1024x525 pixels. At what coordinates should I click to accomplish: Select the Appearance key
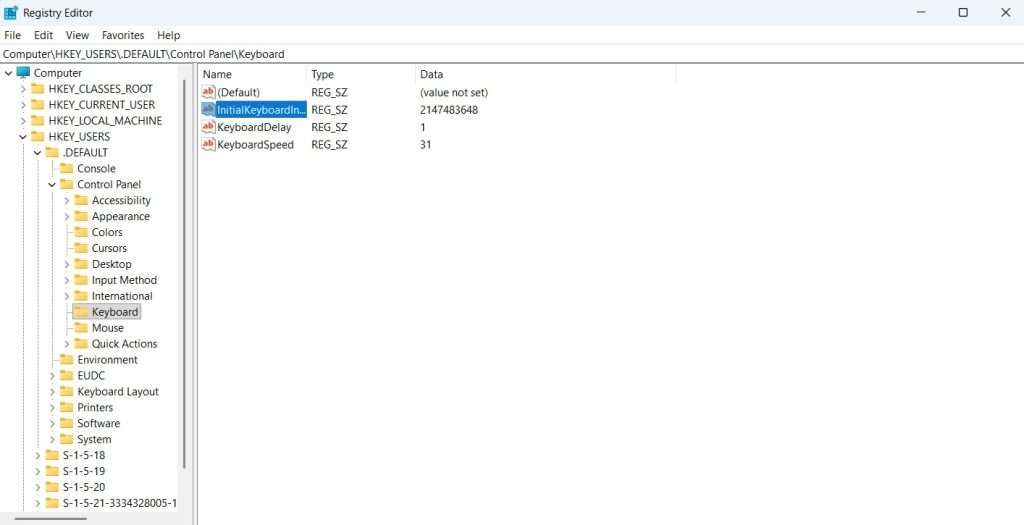tap(120, 217)
